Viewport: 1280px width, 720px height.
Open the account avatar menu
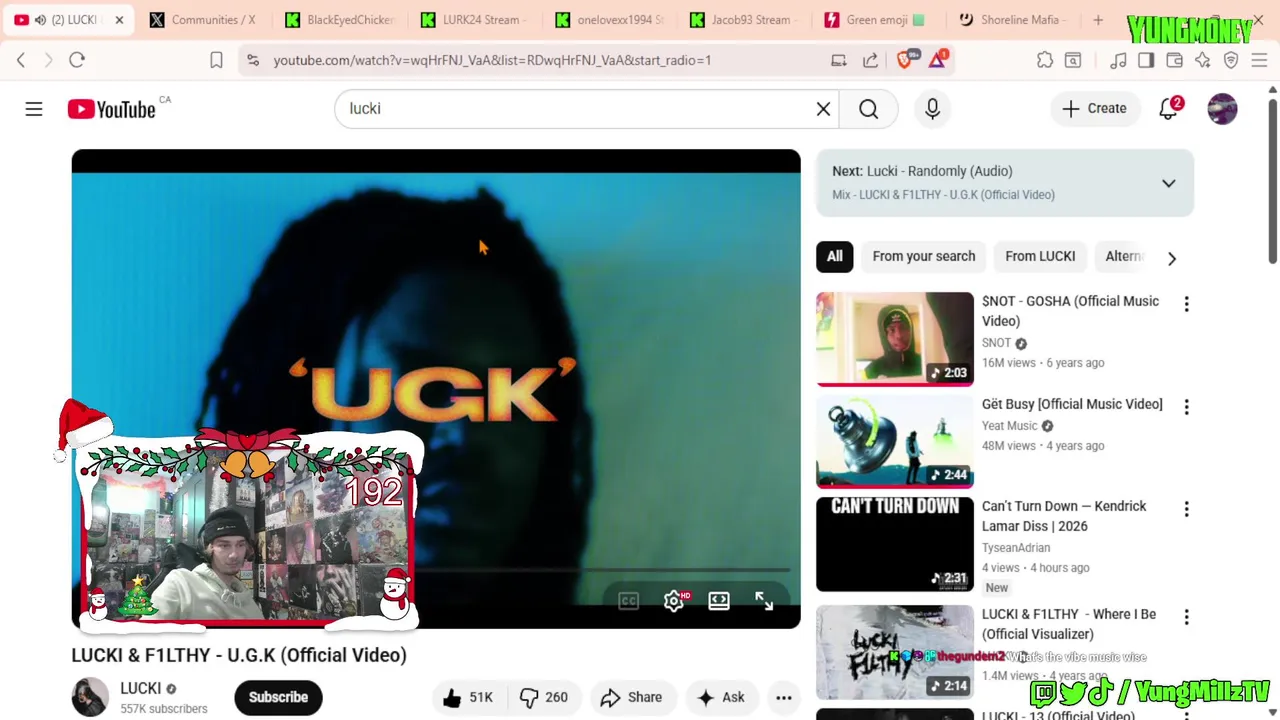[1222, 109]
